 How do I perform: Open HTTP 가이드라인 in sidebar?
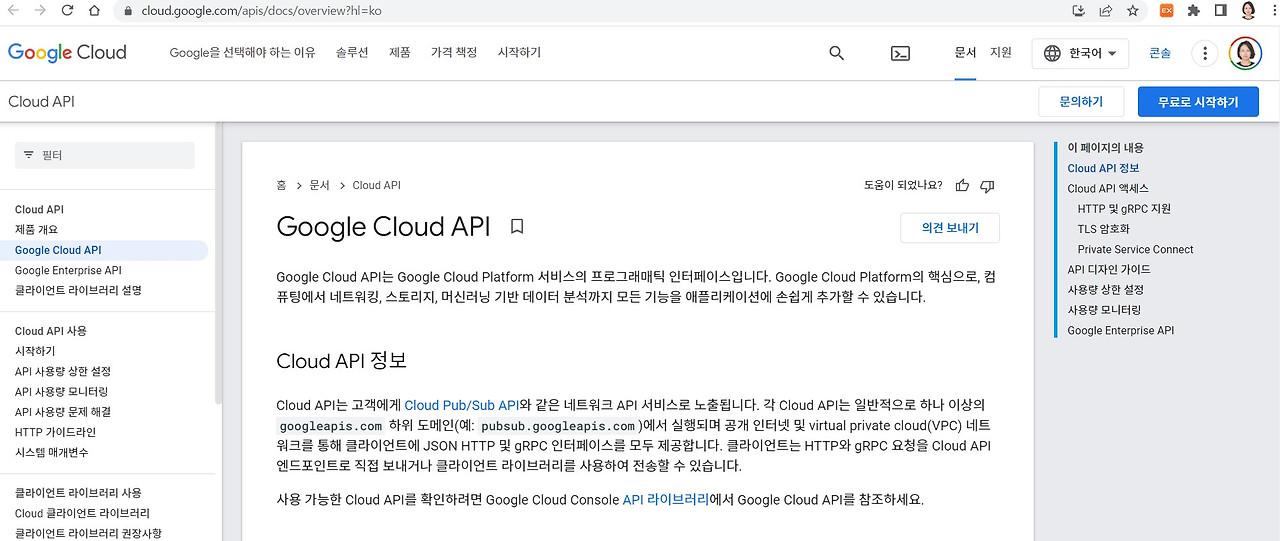tap(55, 432)
